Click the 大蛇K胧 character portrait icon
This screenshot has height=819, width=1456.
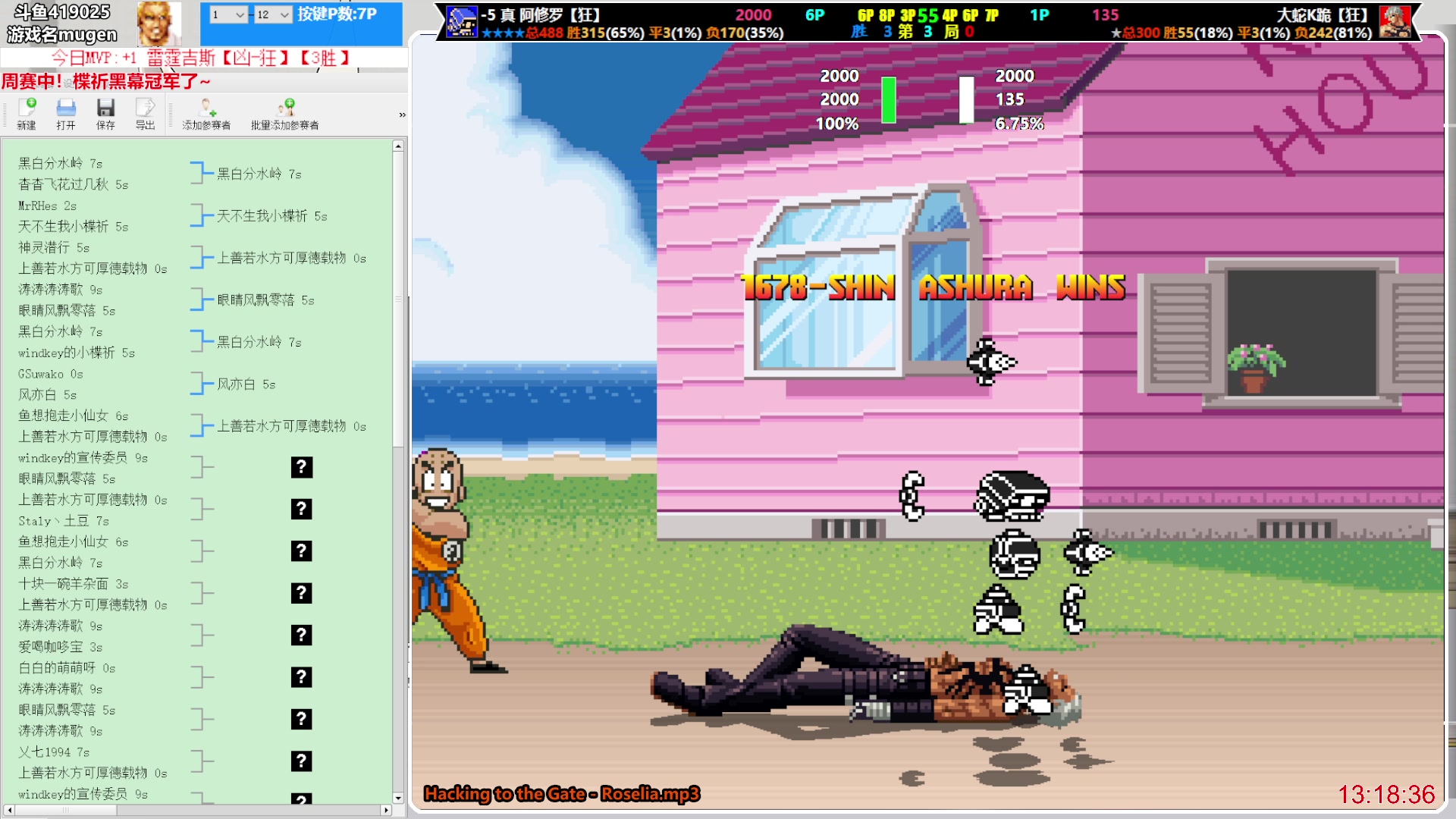[x=1395, y=21]
